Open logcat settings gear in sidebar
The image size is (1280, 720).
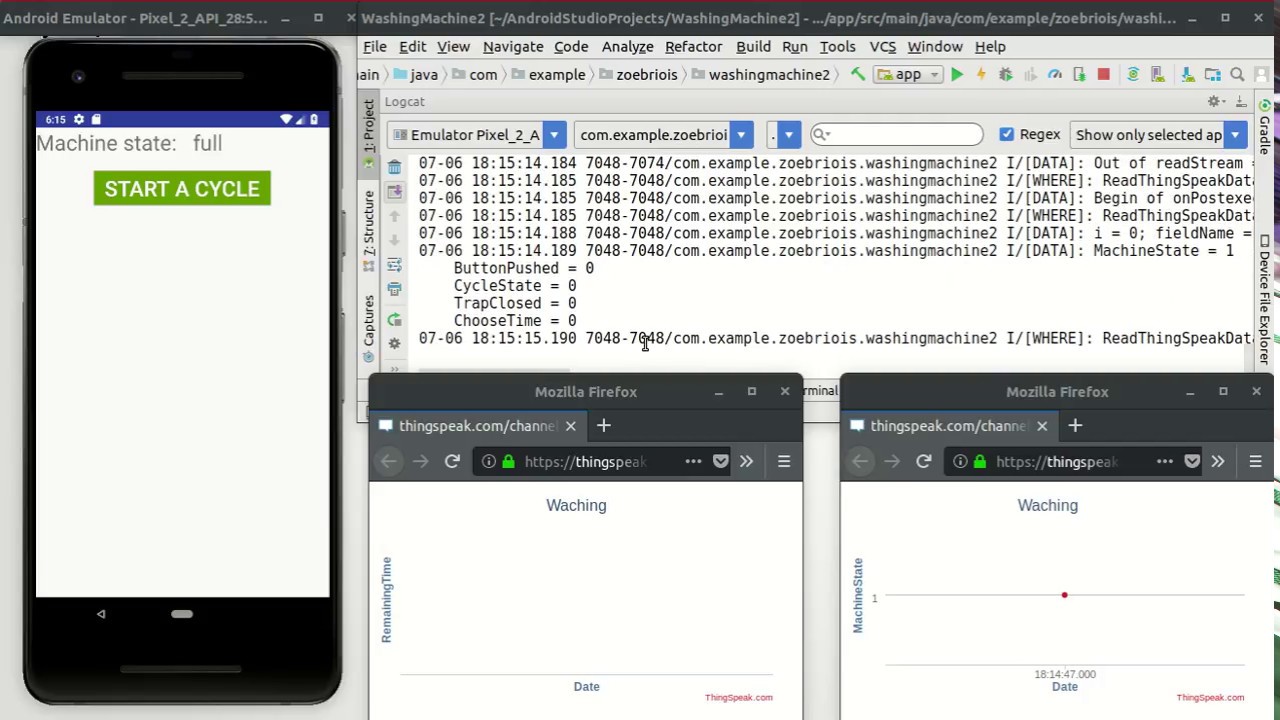pyautogui.click(x=394, y=344)
